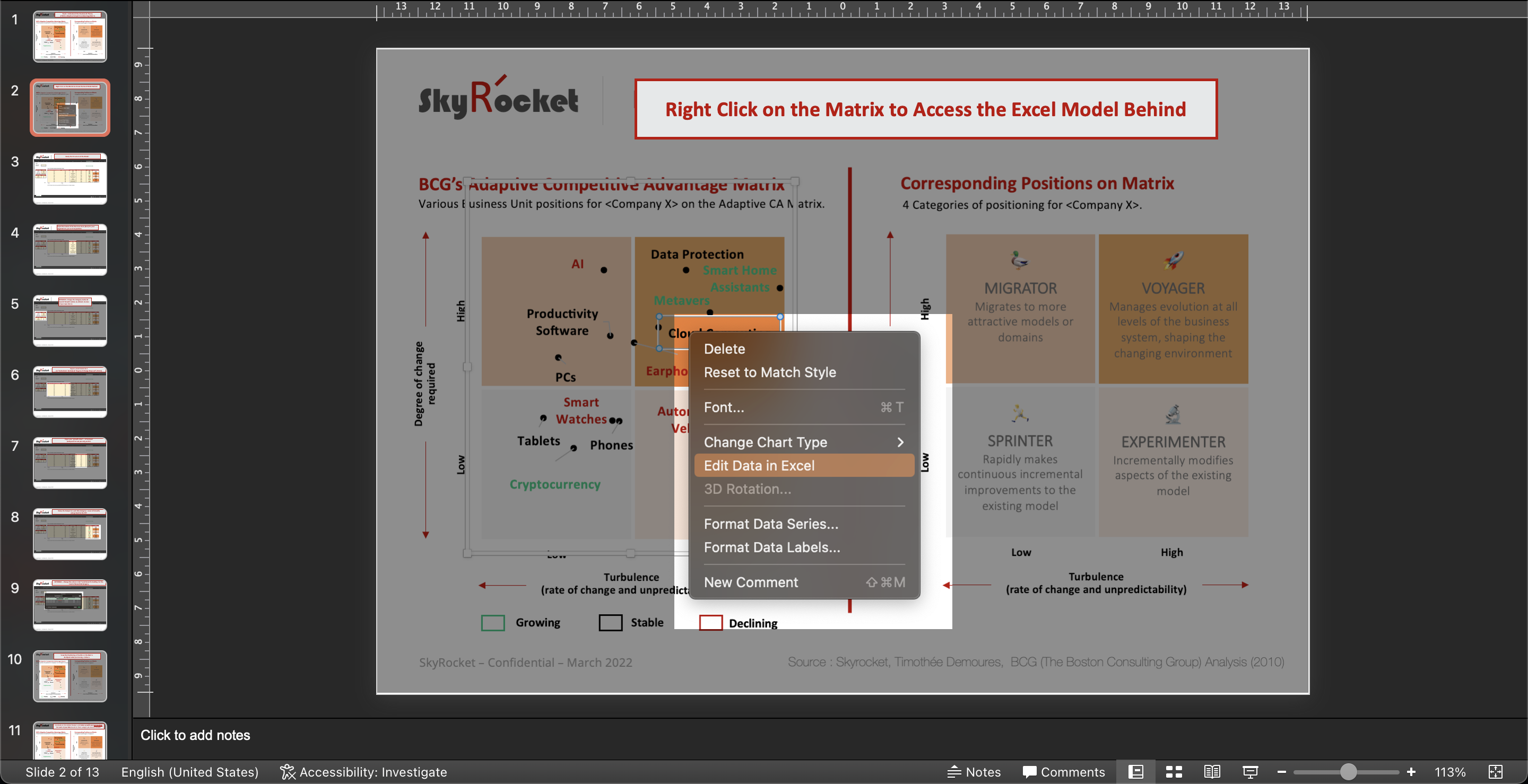Select slide 7 thumbnail

[70, 463]
